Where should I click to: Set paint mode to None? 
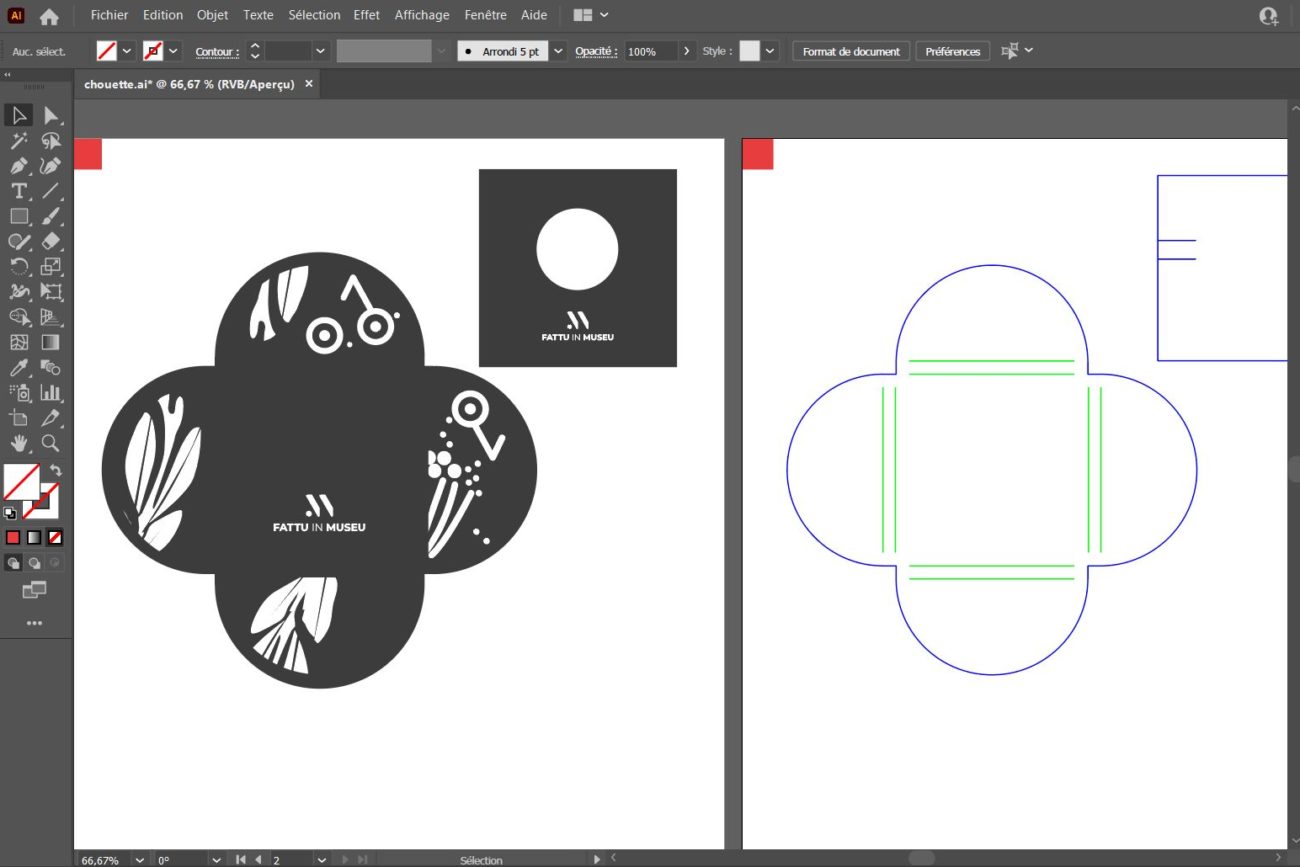click(55, 537)
